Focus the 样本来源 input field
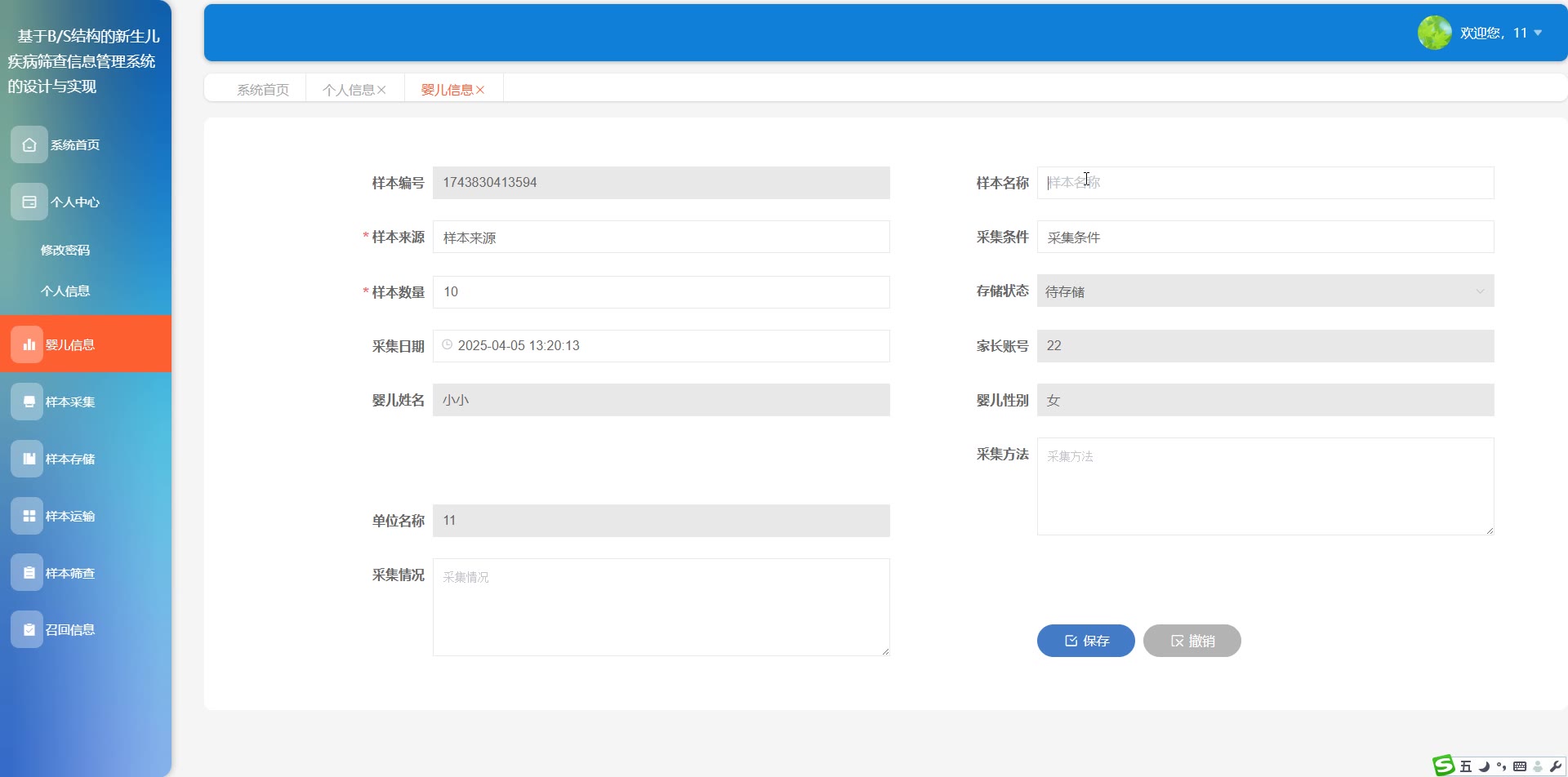This screenshot has width=1568, height=777. (661, 238)
